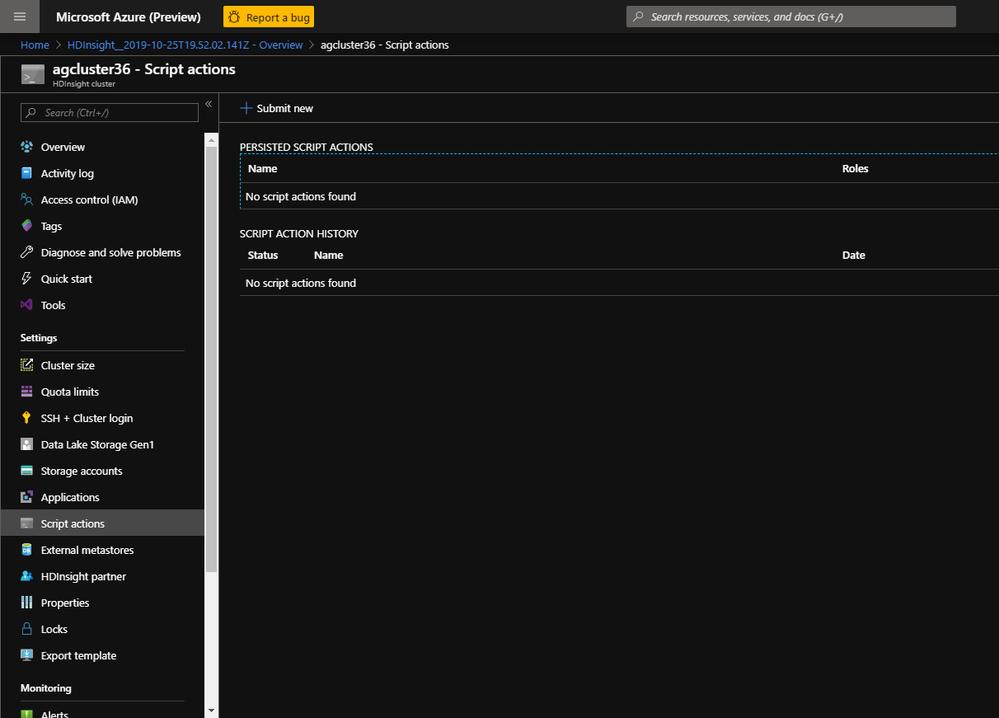
Task: Click the SSH + Cluster login key icon
Action: (27, 418)
